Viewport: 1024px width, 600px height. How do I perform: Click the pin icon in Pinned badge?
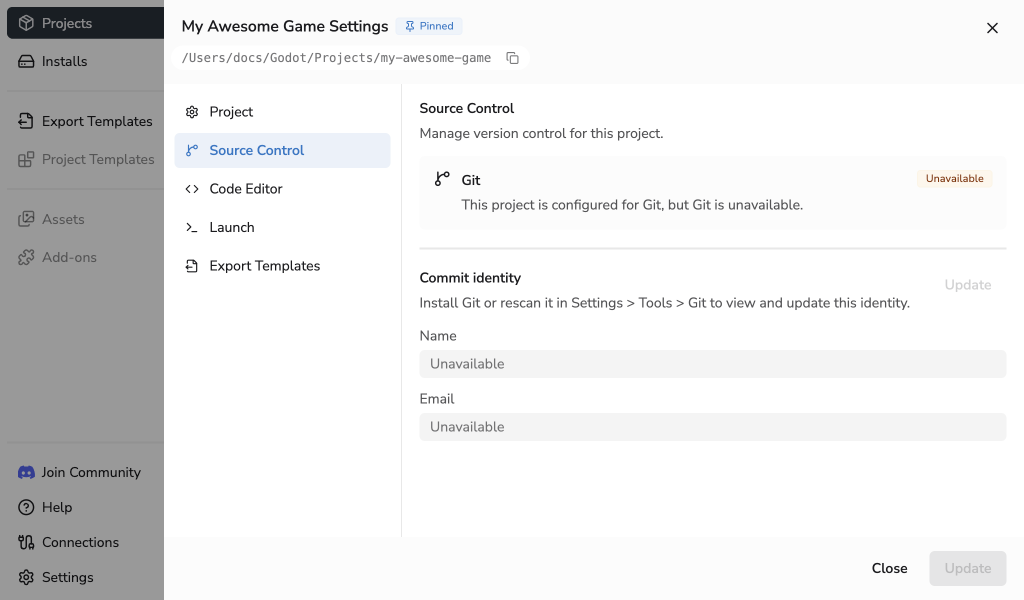coord(409,26)
